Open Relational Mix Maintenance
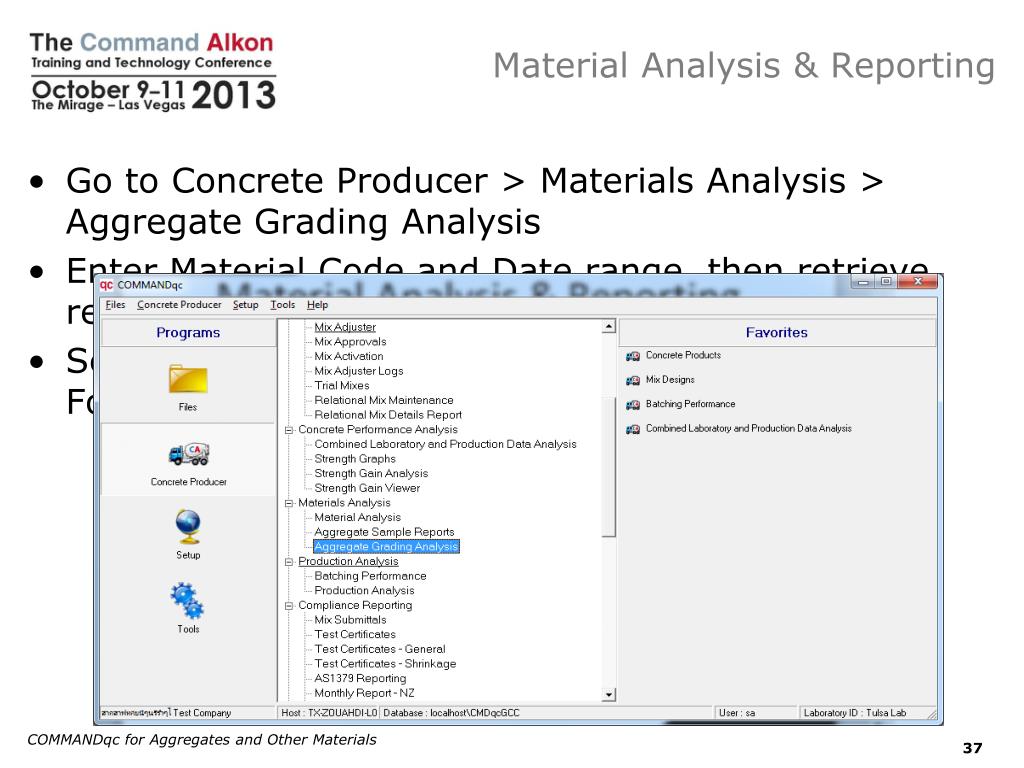The height and width of the screenshot is (768, 1024). pyautogui.click(x=383, y=400)
